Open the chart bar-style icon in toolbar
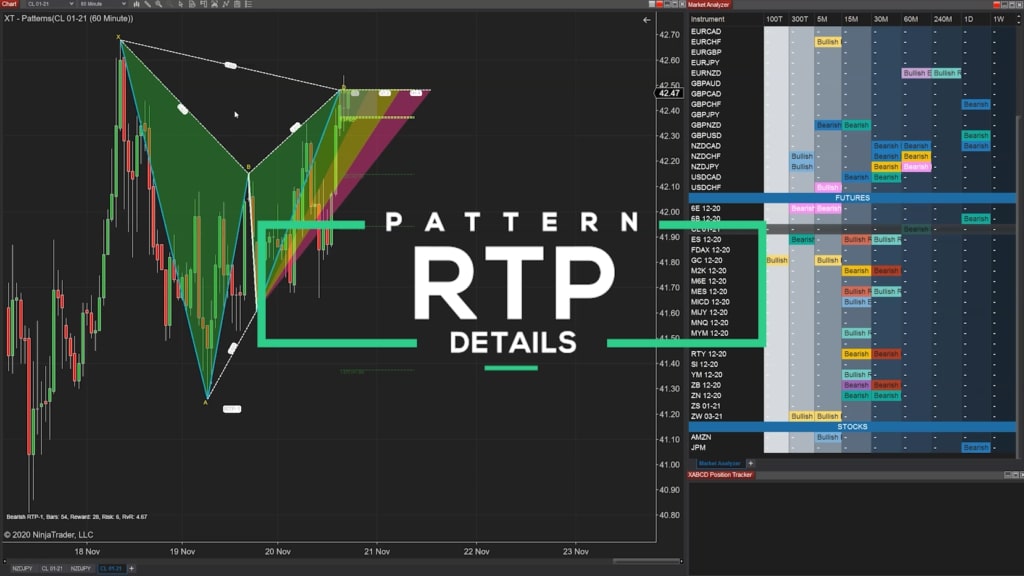 tap(136, 4)
